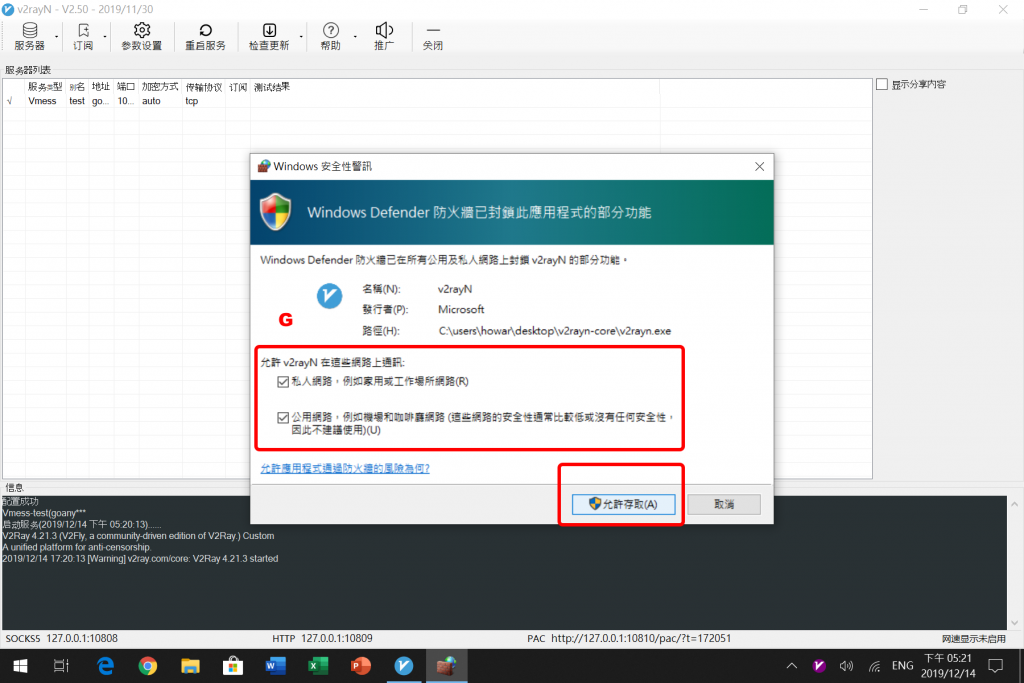Click the 网速显示未启用 status text
The image size is (1024, 683).
click(x=974, y=639)
